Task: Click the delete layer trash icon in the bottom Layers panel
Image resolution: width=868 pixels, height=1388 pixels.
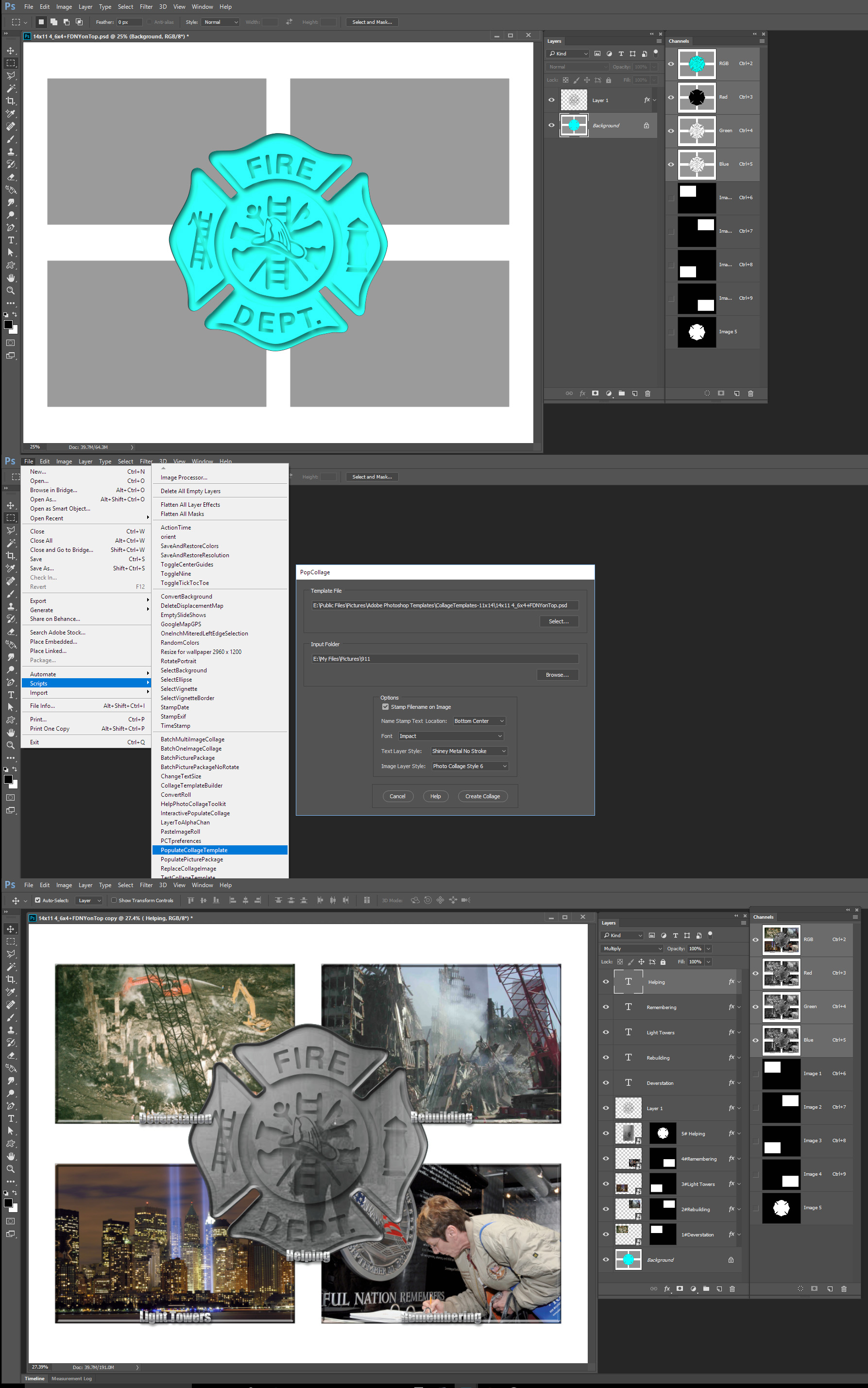Action: point(732,1289)
